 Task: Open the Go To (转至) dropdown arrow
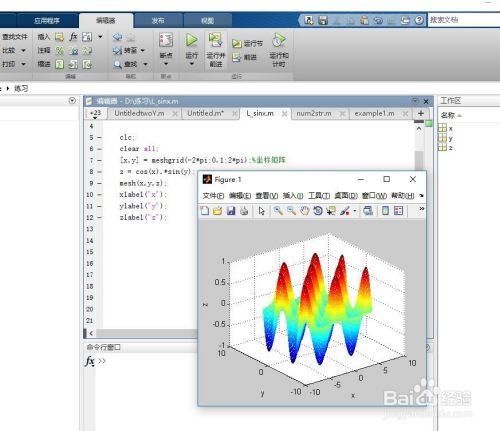143,50
